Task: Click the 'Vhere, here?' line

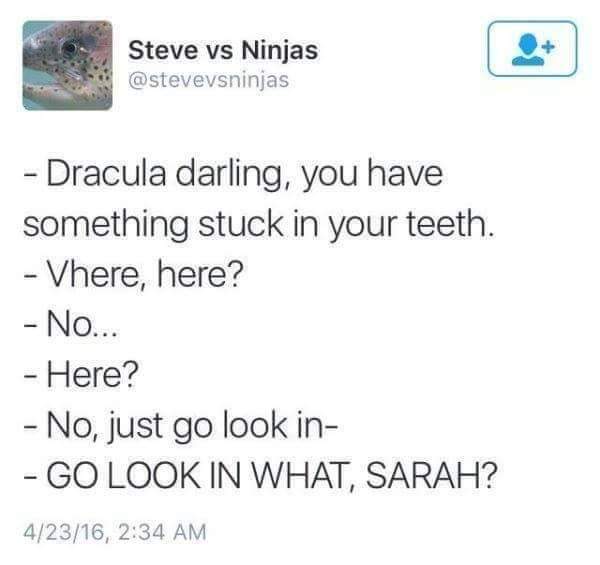Action: 133,275
